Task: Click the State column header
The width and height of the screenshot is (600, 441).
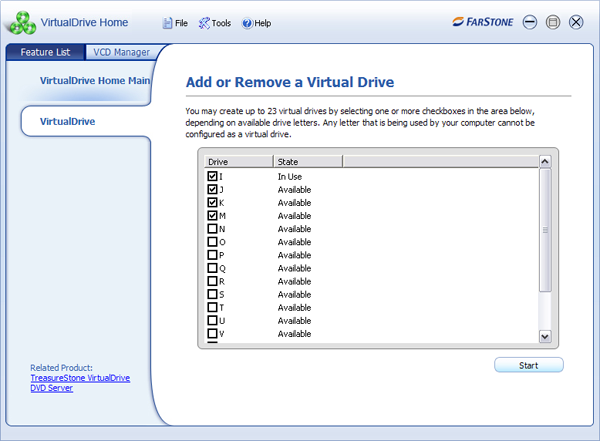Action: tap(308, 162)
